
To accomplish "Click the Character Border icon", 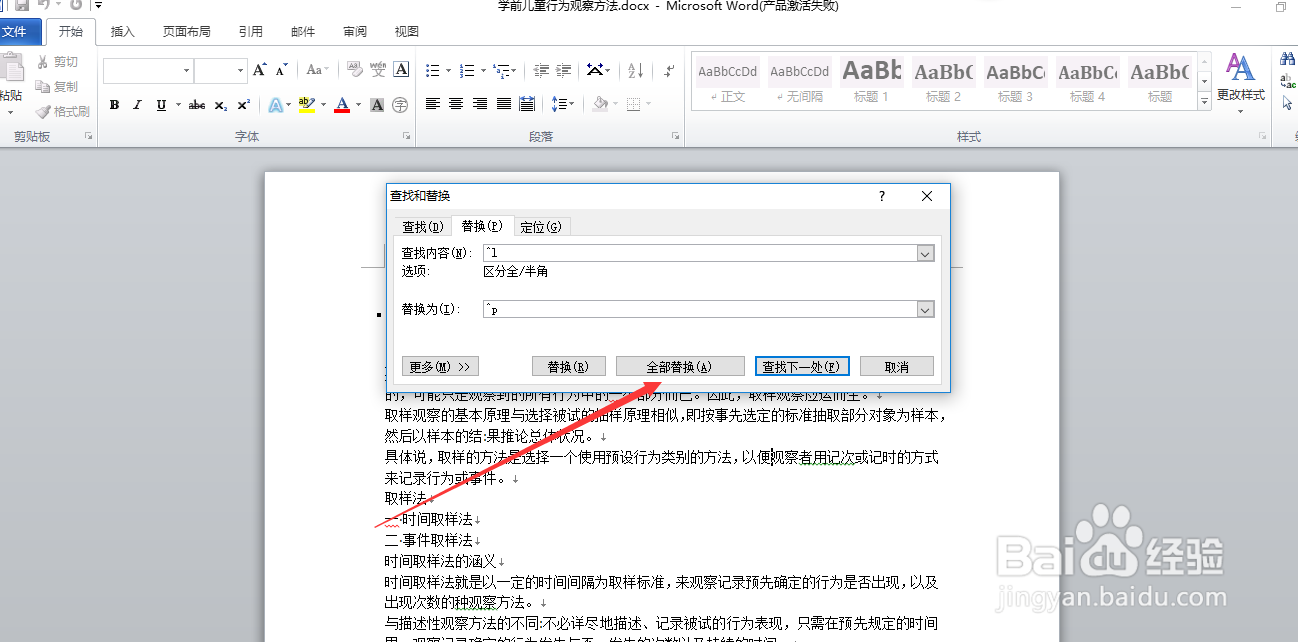I will pyautogui.click(x=401, y=70).
